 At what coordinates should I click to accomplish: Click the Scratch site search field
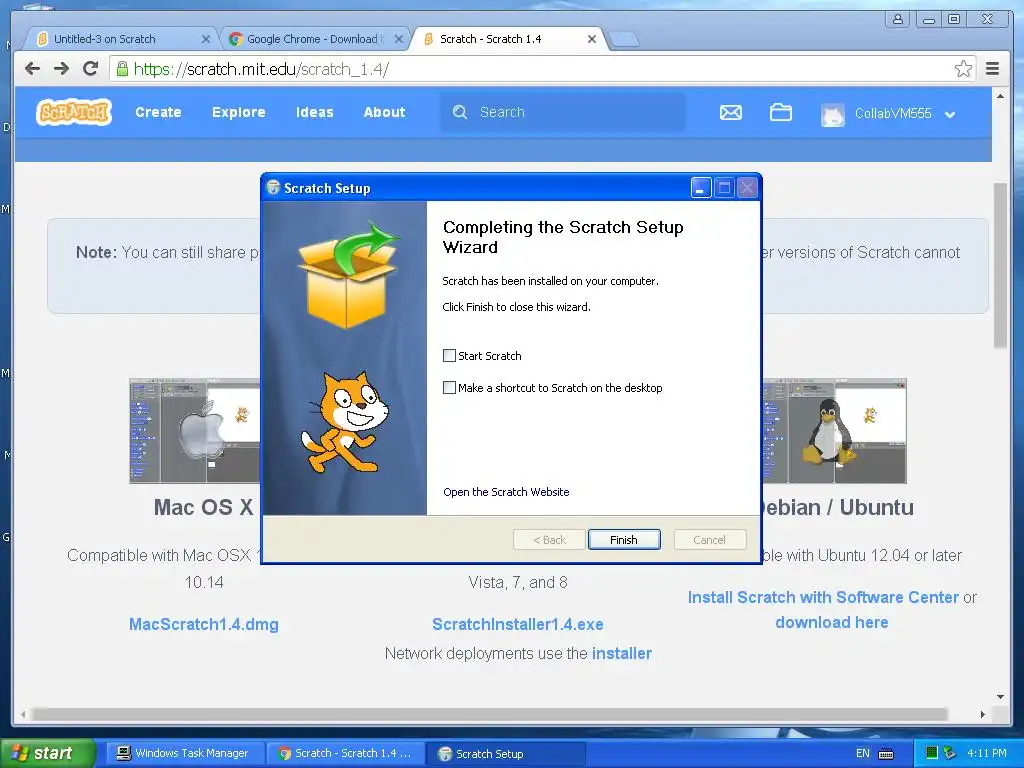pyautogui.click(x=563, y=112)
